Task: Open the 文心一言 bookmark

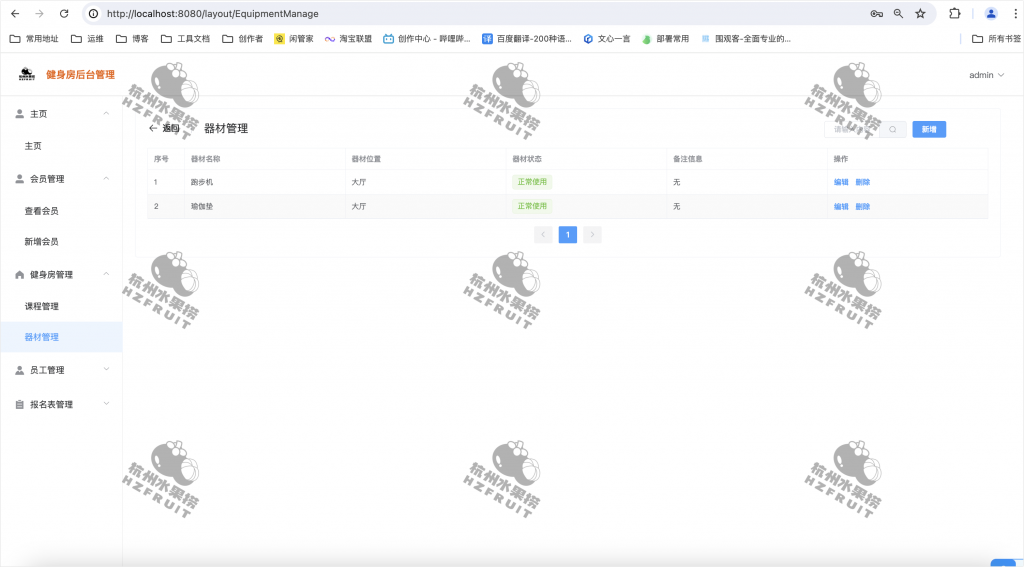Action: [607, 39]
